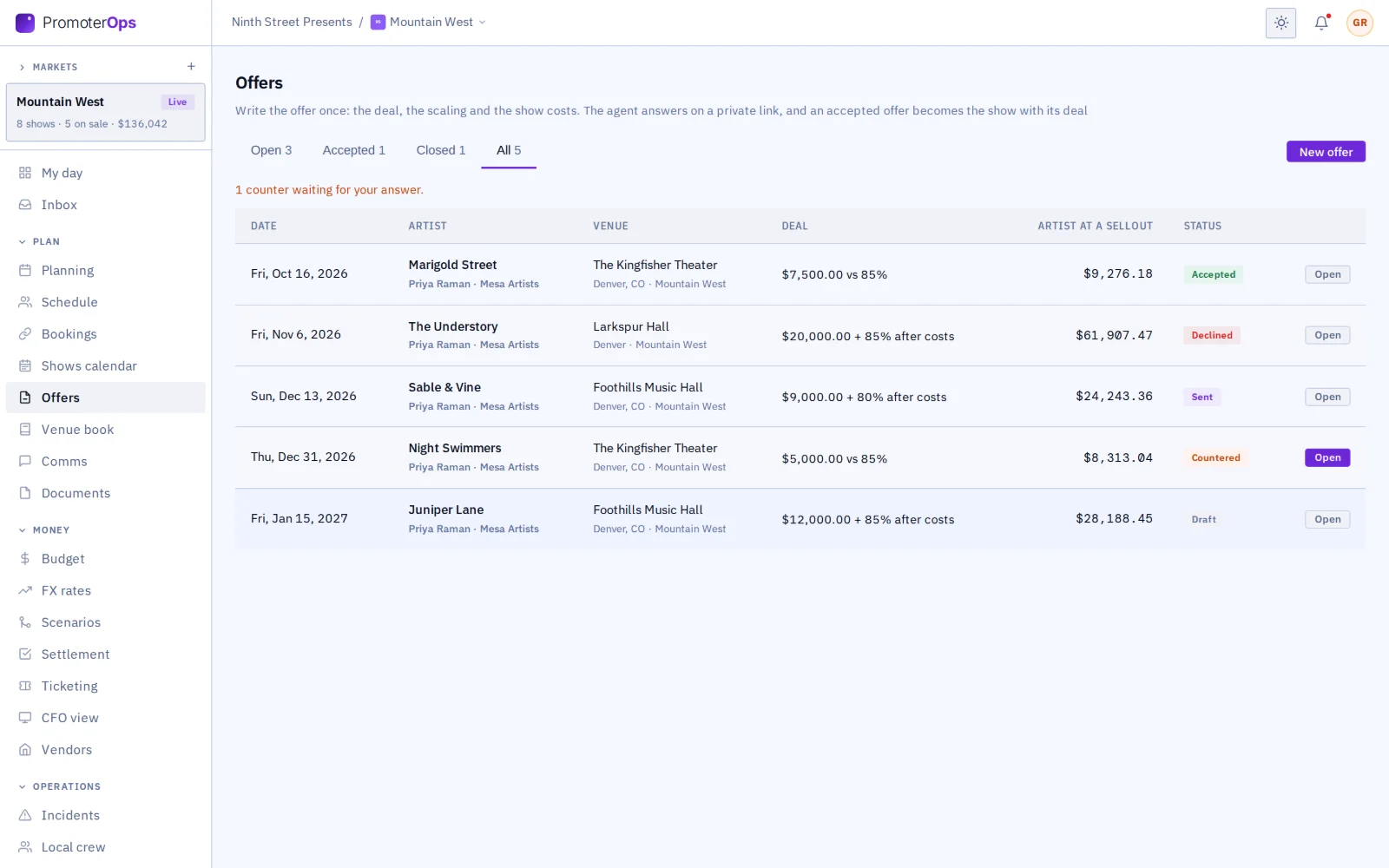
Task: Click the PromoterOps logo
Action: click(x=76, y=23)
